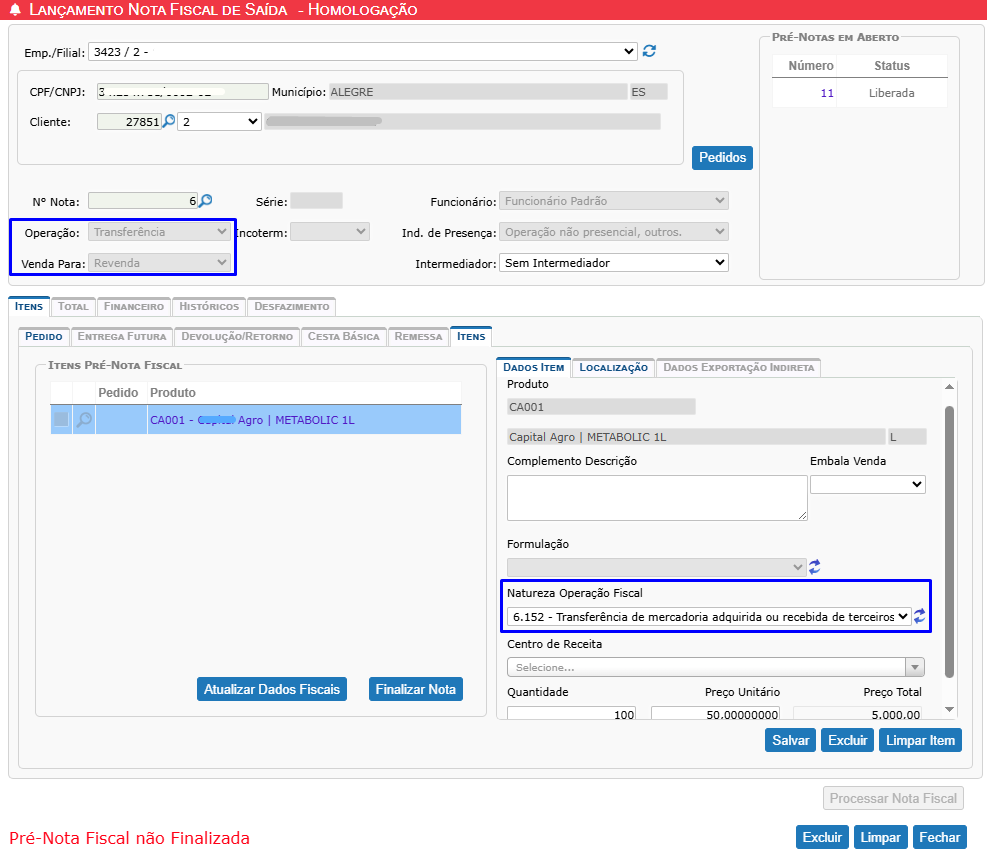Click the Complemento Descrição text area

point(657,497)
